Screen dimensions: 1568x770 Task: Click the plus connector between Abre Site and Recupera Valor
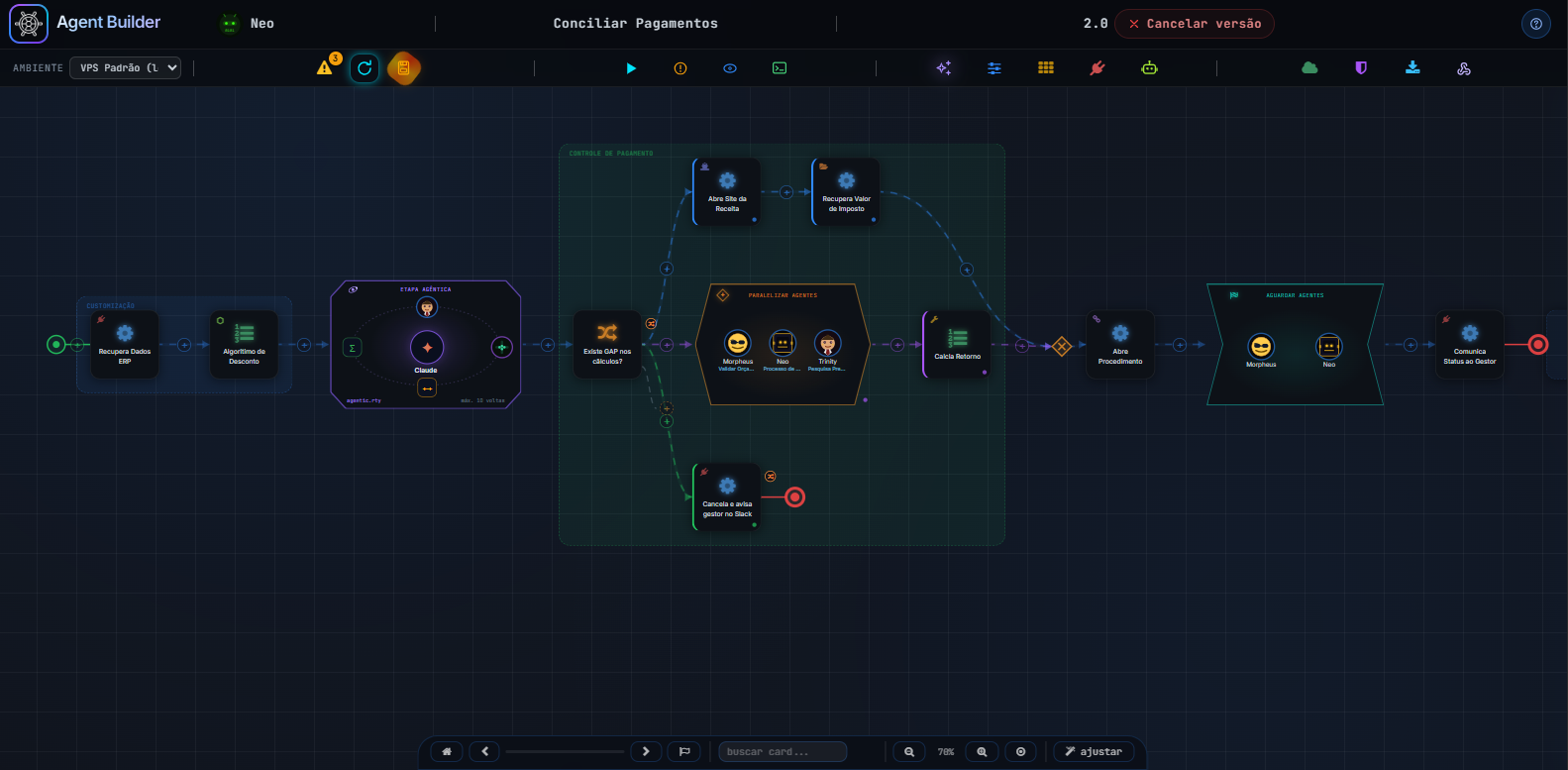786,192
